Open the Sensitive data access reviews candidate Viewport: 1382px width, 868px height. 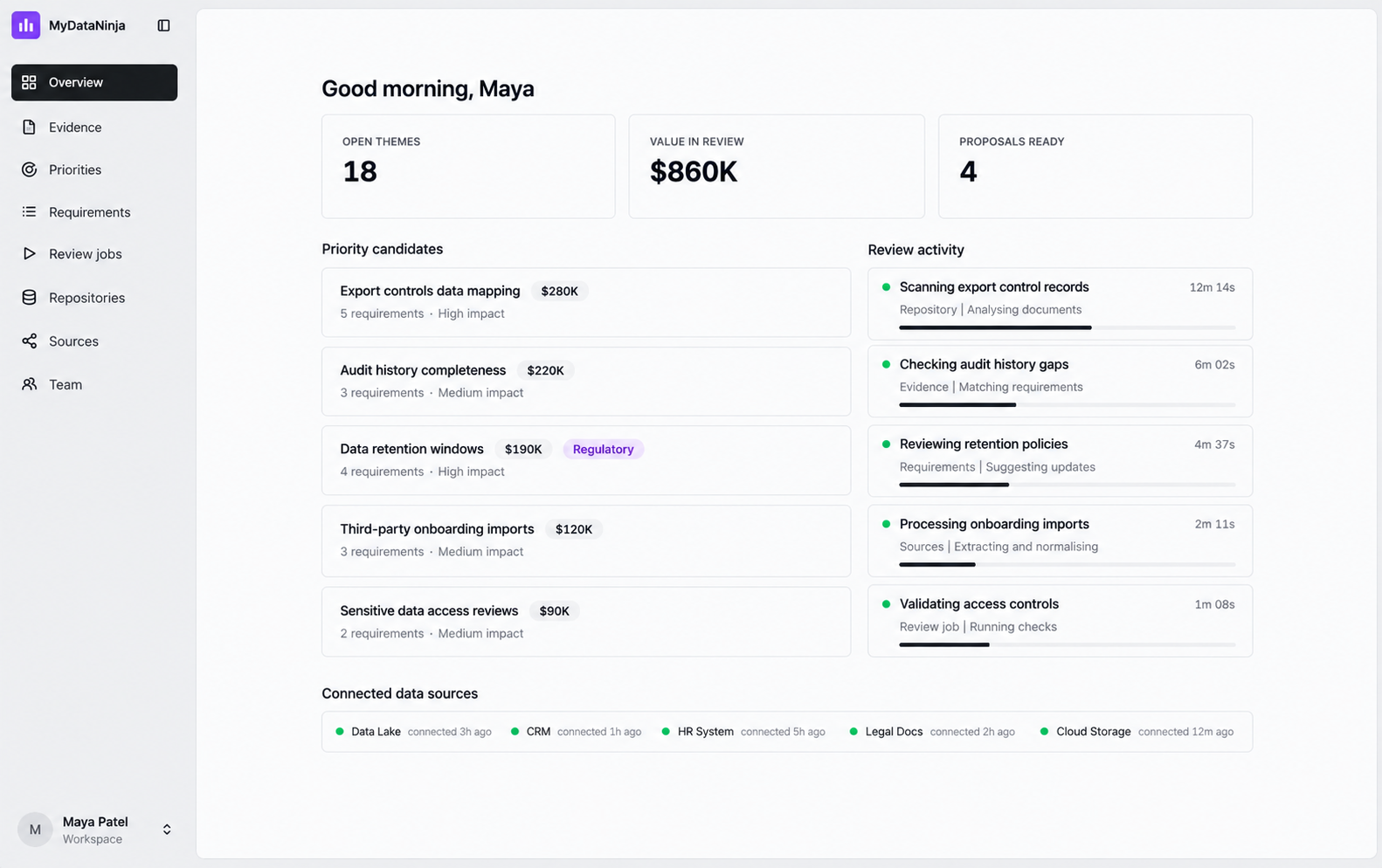click(586, 622)
